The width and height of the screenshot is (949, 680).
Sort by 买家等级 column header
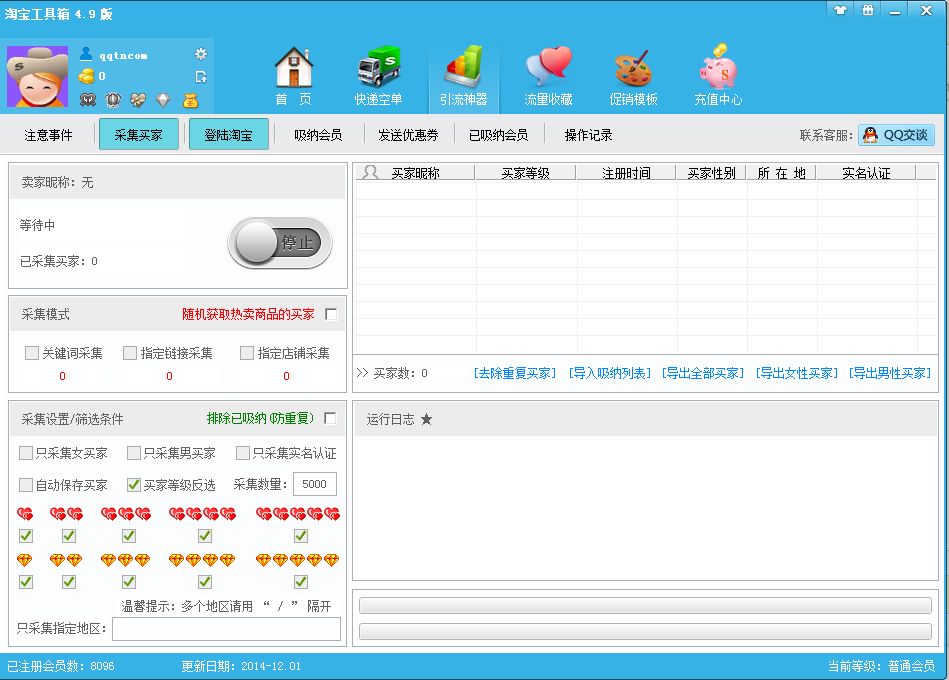click(x=525, y=173)
